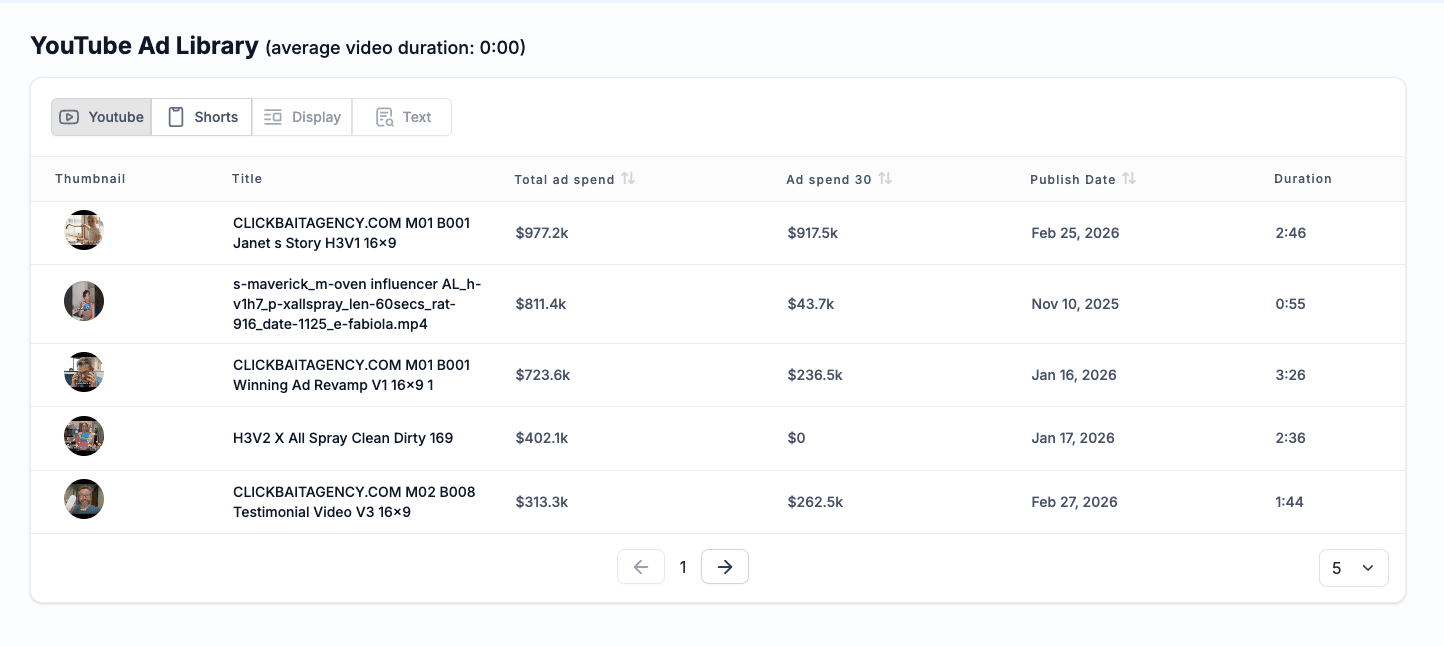Sort table by Publish Date arrows icon
The width and height of the screenshot is (1444, 646).
click(x=1129, y=178)
